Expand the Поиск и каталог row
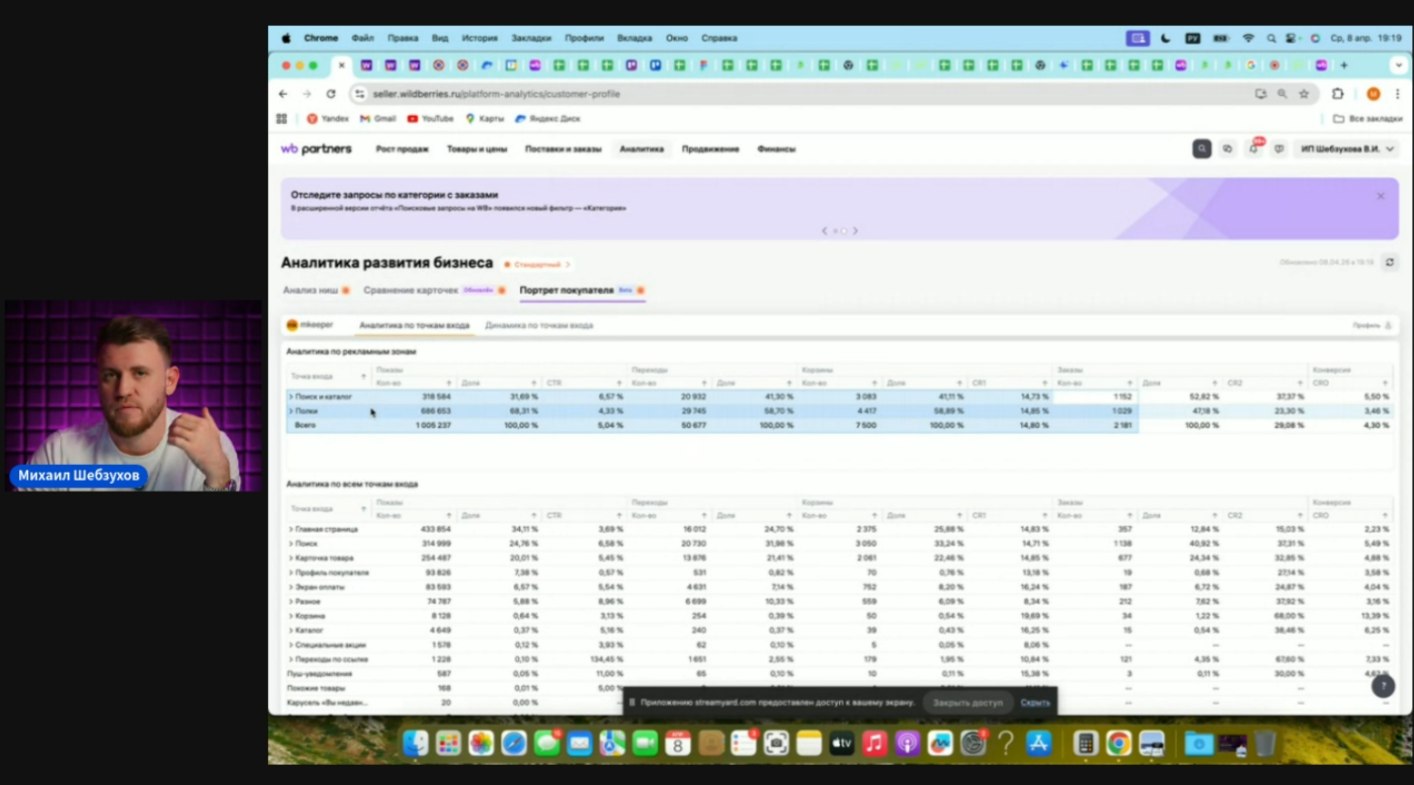This screenshot has width=1414, height=785. 291,397
